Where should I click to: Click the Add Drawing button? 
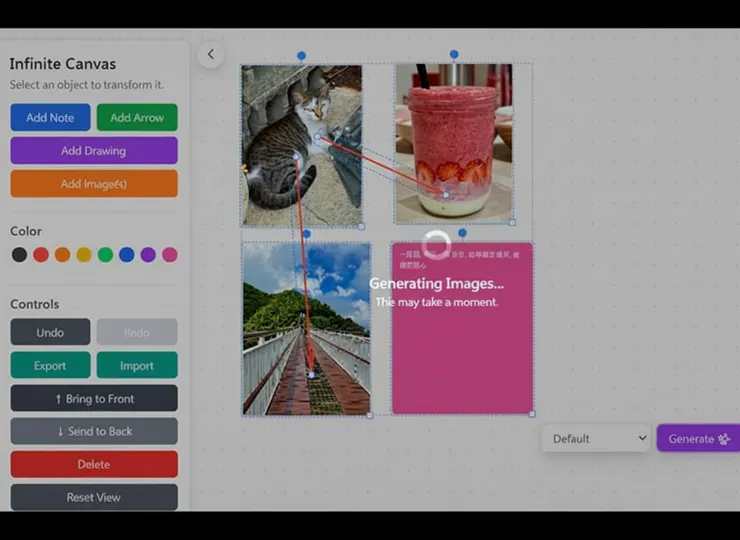[94, 151]
